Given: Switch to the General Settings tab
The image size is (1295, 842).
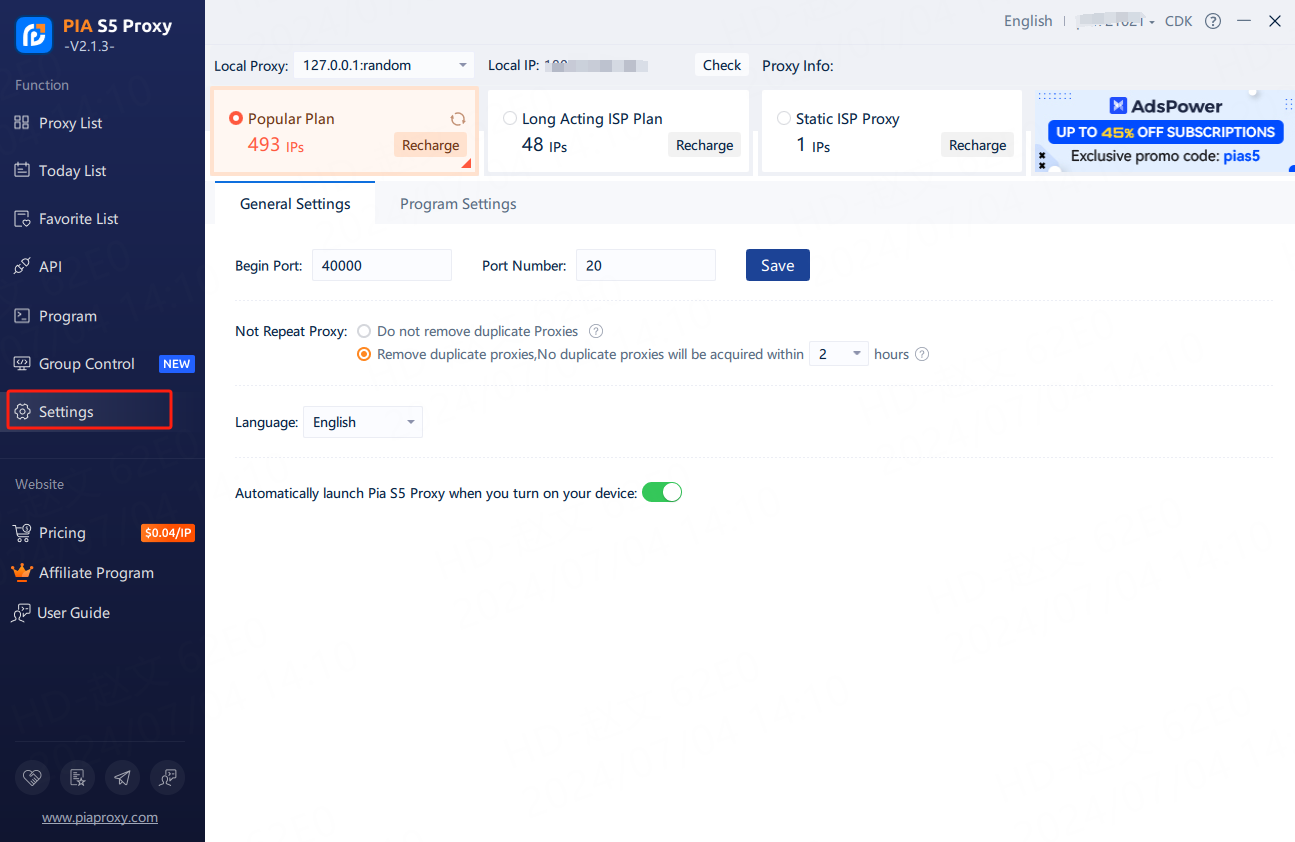Looking at the screenshot, I should (x=295, y=204).
